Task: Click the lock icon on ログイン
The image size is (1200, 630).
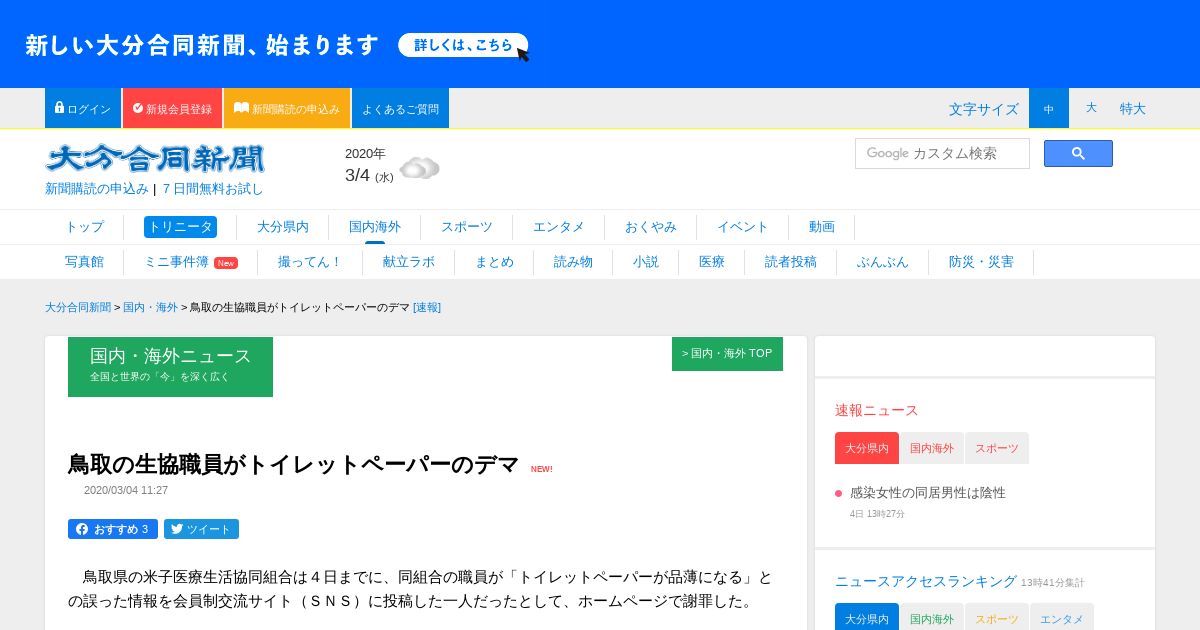Action: [x=59, y=107]
